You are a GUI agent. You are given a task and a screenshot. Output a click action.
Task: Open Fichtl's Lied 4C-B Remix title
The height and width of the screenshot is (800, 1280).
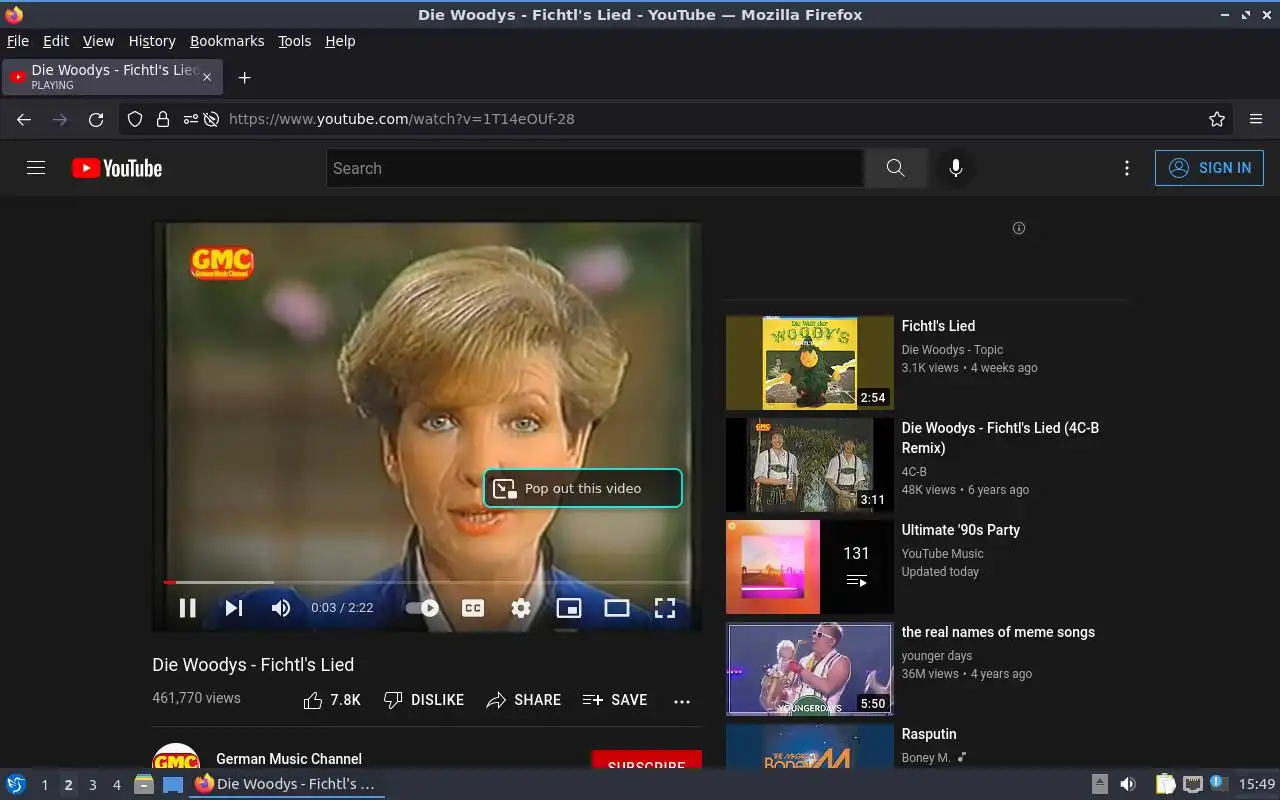point(1000,438)
